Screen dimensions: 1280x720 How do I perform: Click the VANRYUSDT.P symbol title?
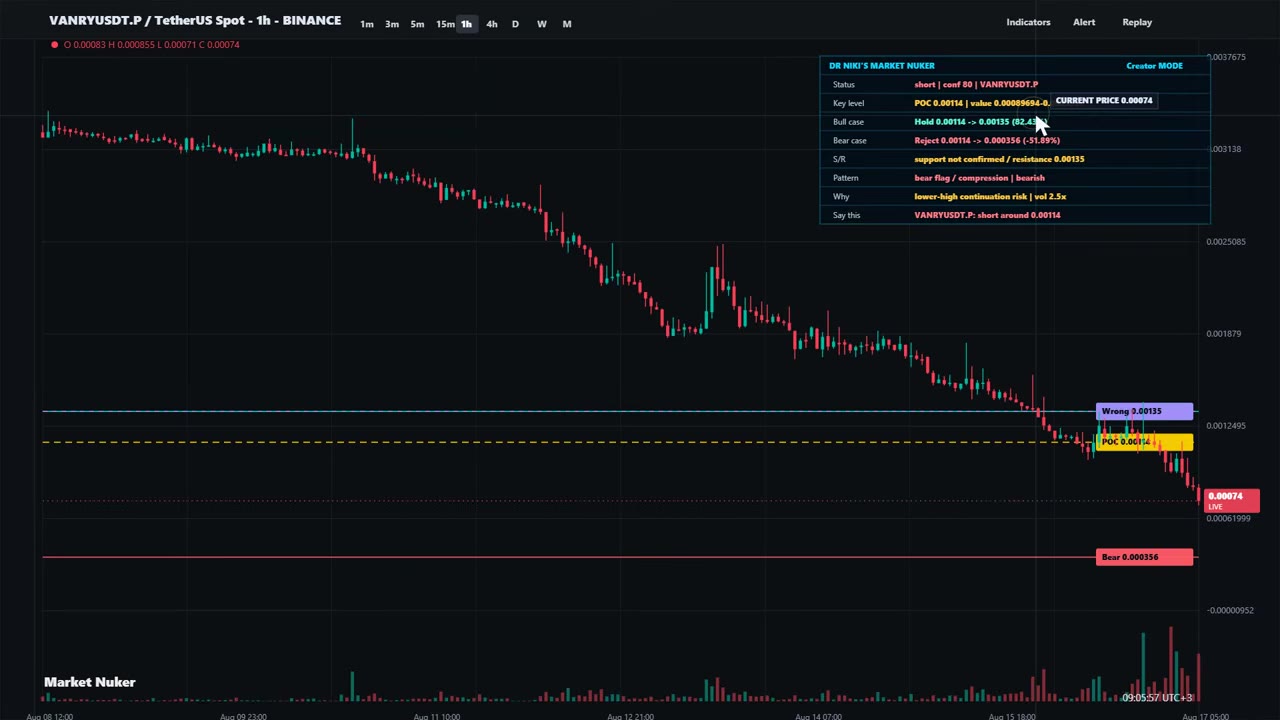(195, 20)
